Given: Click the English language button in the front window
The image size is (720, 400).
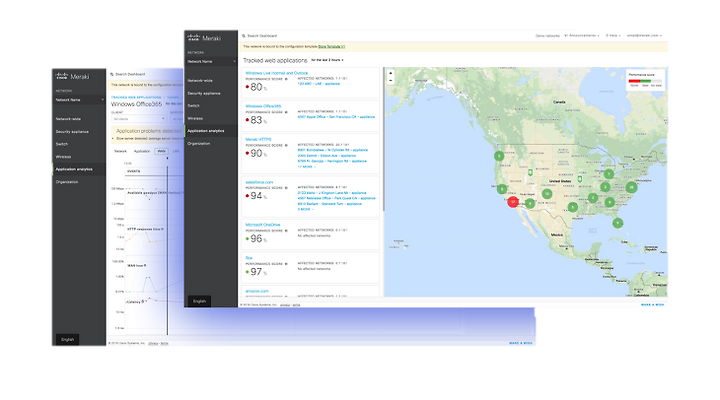Looking at the screenshot, I should (199, 301).
